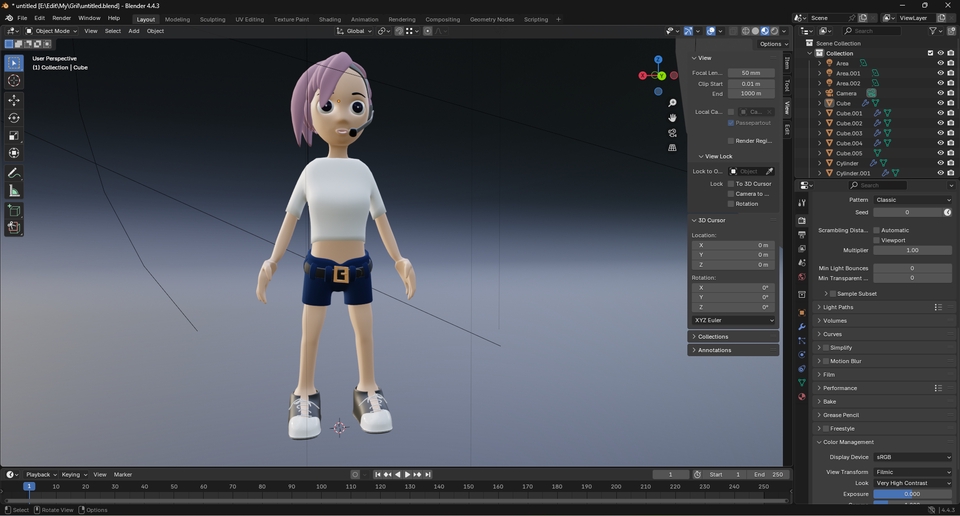Select the Annotate tool
This screenshot has width=960, height=516.
click(x=14, y=173)
